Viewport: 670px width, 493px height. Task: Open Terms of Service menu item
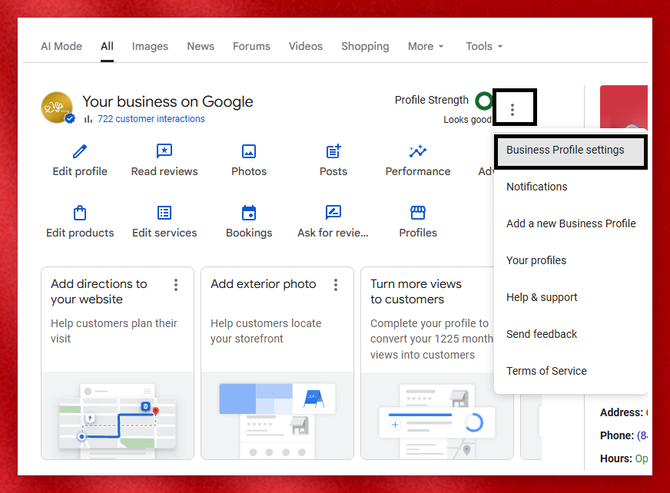(x=570, y=371)
